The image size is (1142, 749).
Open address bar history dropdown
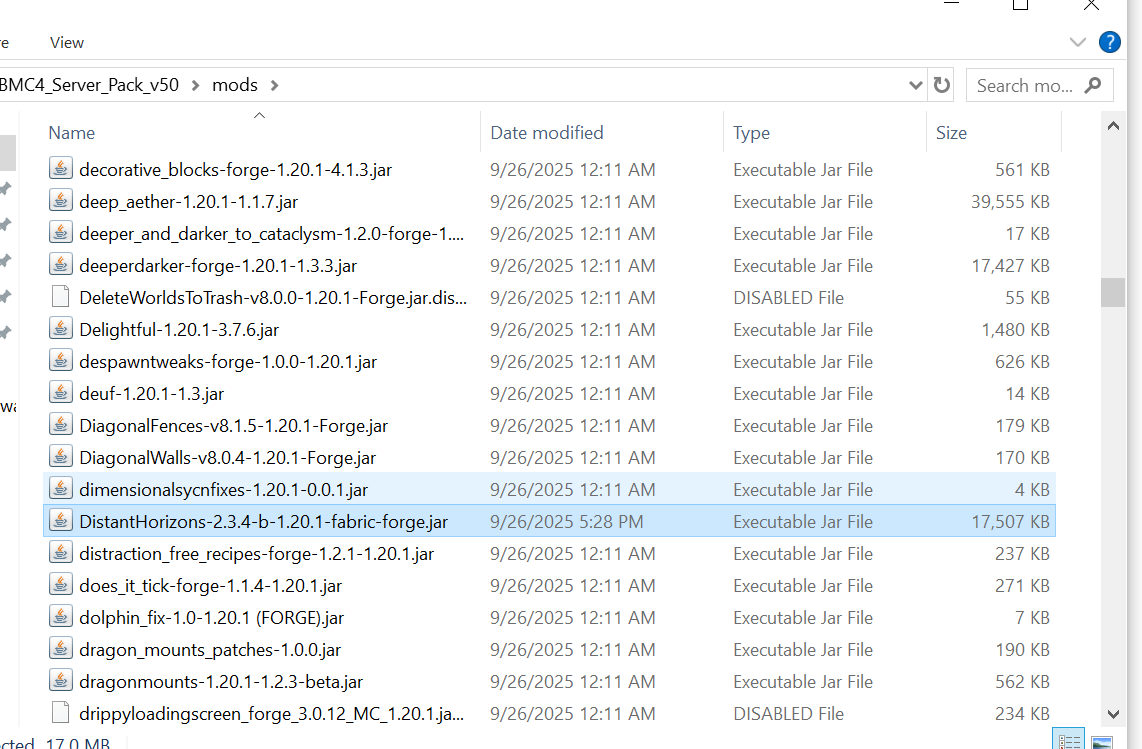coord(915,85)
